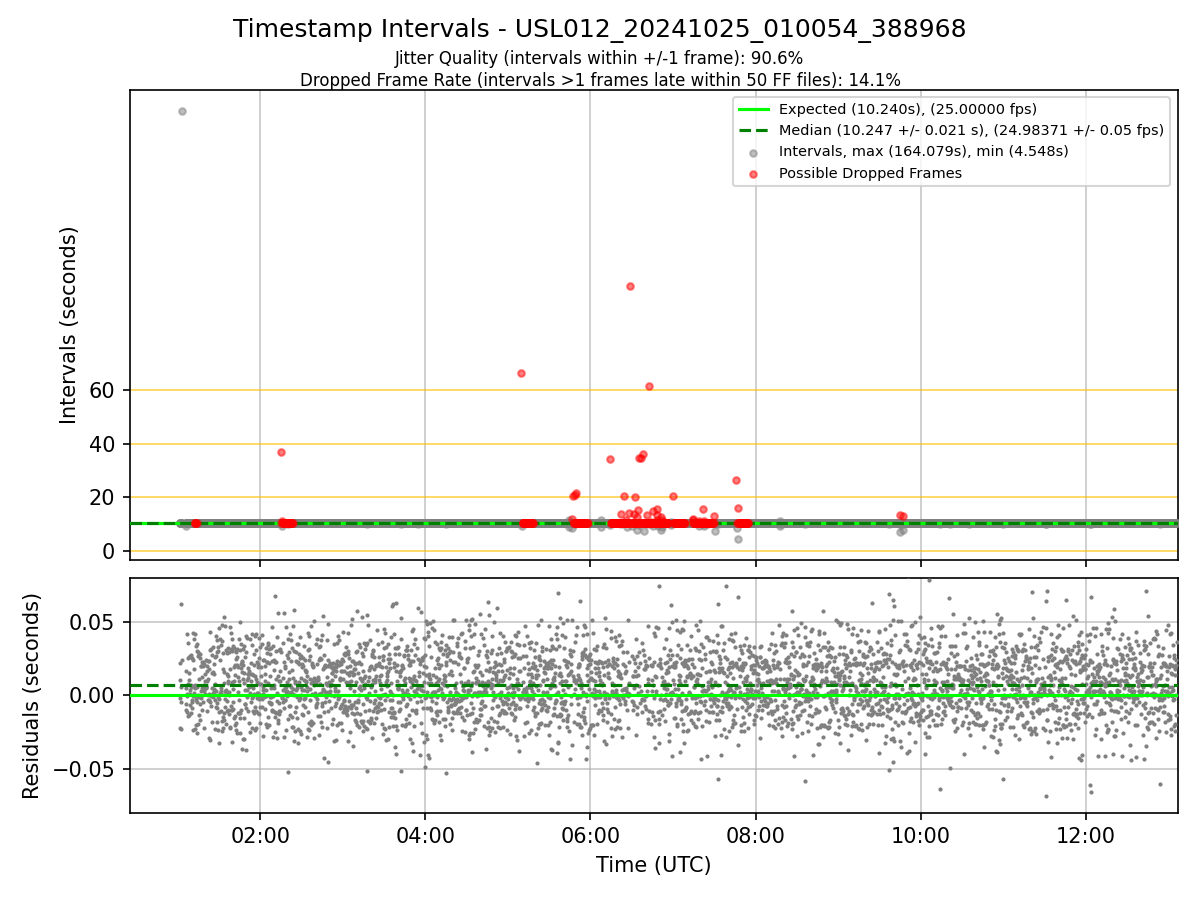The width and height of the screenshot is (1200, 900).
Task: Select the red dropped-frame point near 02:15 below 40
Action: (281, 452)
